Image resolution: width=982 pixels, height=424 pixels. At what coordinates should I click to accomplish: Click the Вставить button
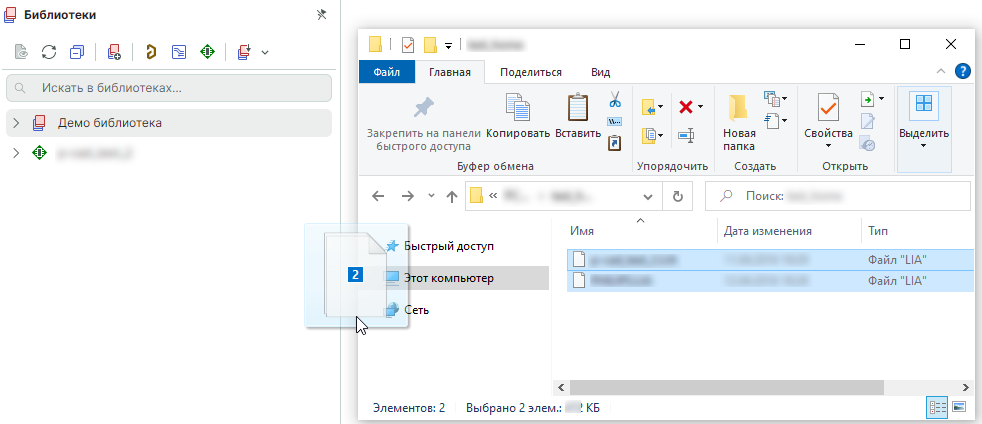578,118
